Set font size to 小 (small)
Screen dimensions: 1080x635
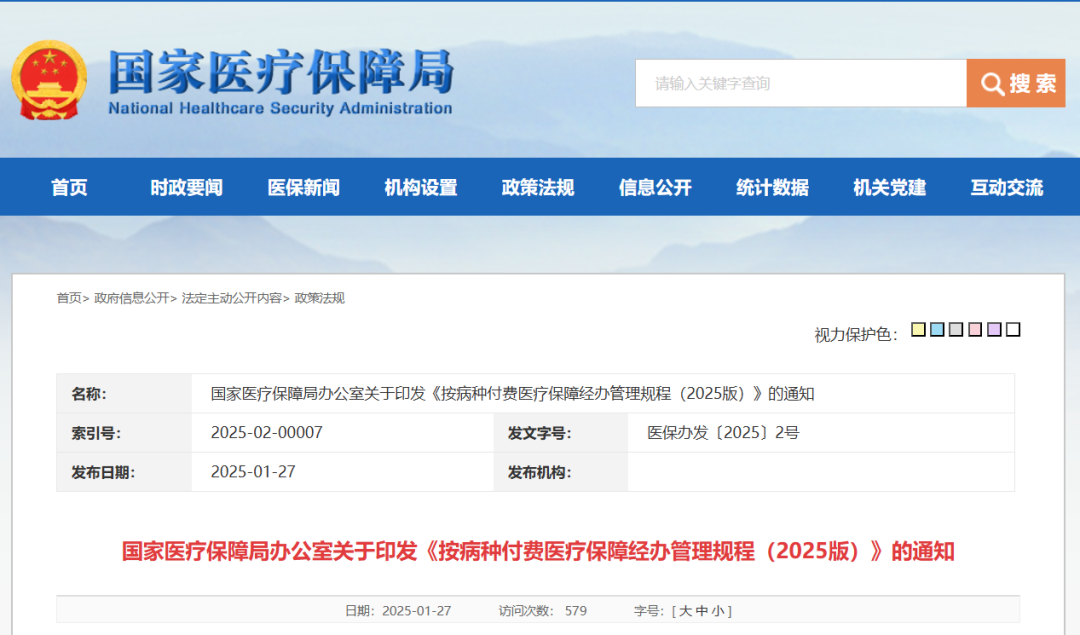click(718, 611)
